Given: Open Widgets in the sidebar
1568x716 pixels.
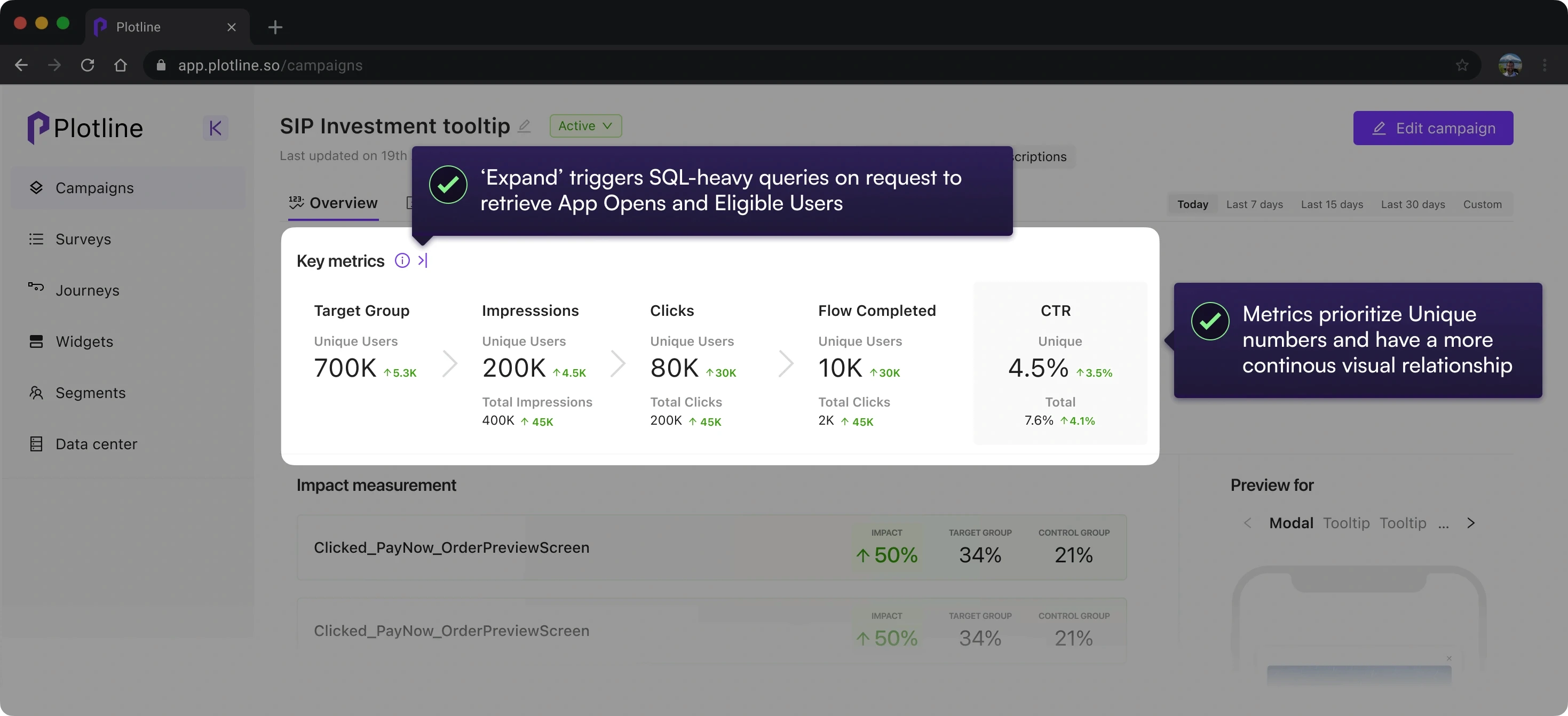Looking at the screenshot, I should pos(84,341).
